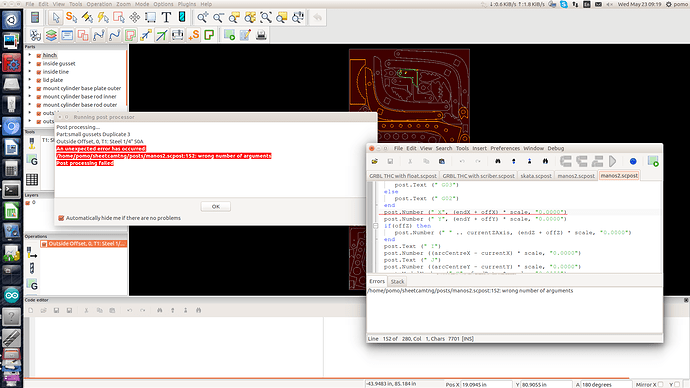The width and height of the screenshot is (690, 388).
Task: Expand mount cylinder base plate outer part
Action: (30, 88)
